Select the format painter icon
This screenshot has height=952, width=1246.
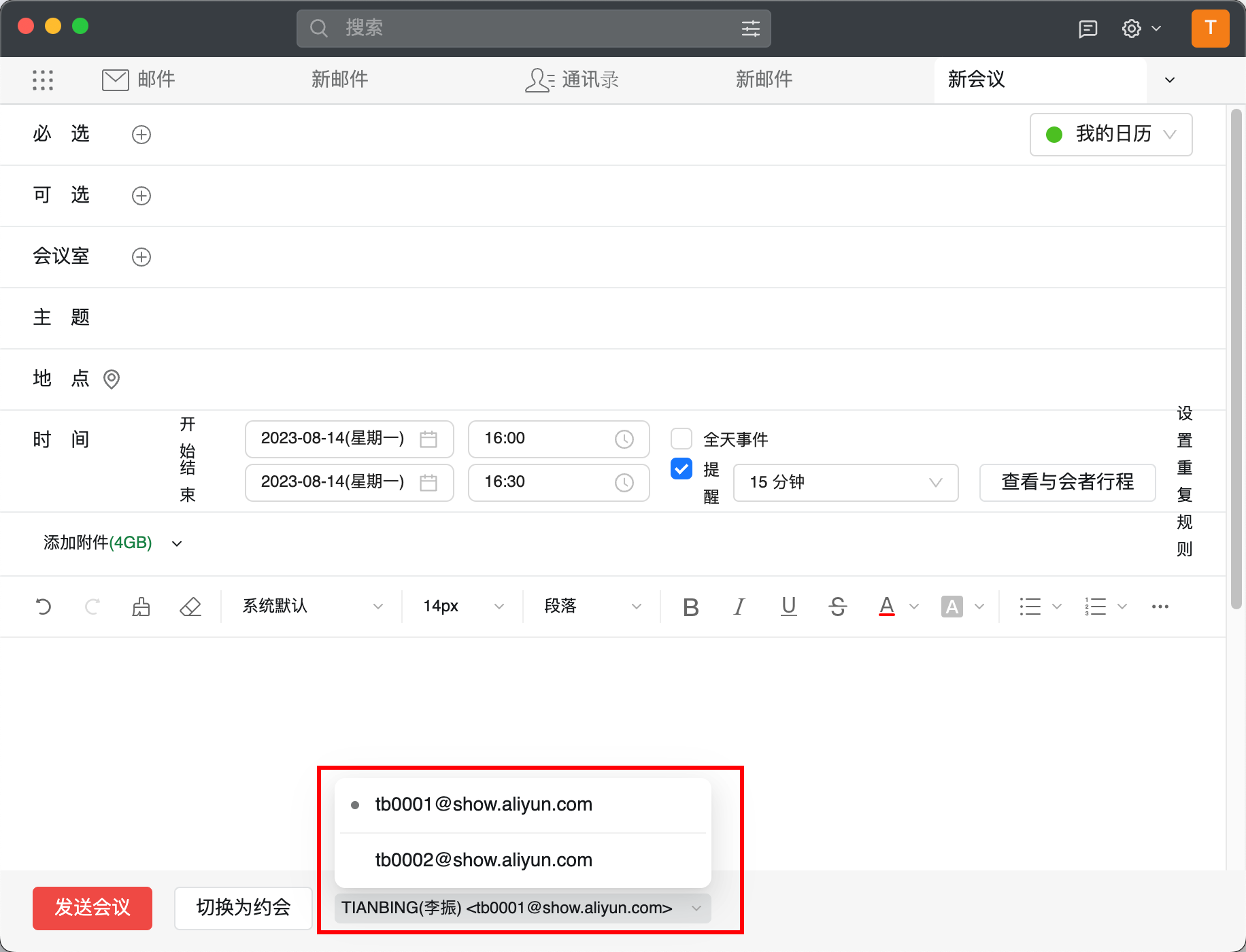click(x=141, y=606)
